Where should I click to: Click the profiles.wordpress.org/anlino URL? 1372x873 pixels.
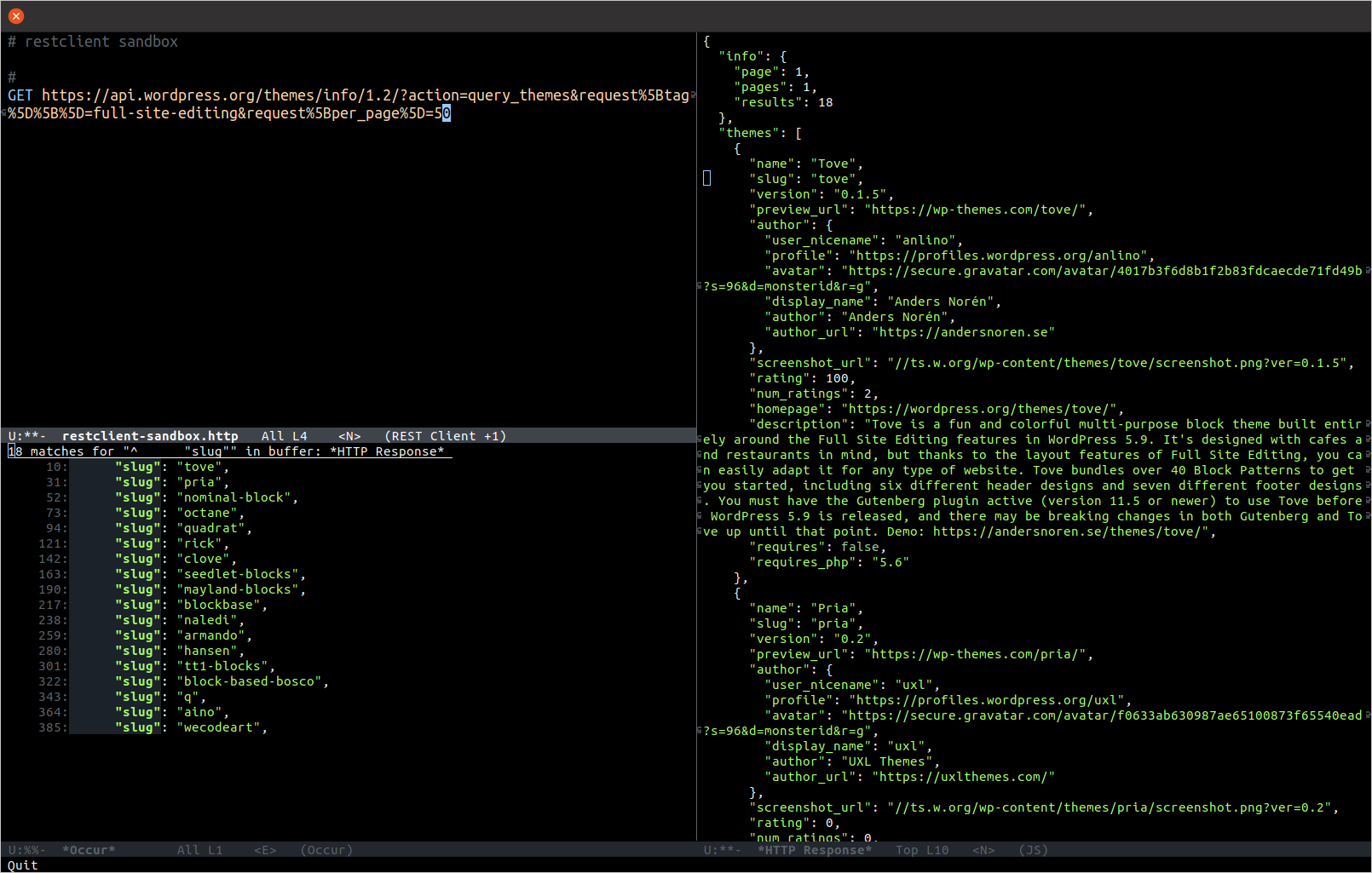coord(998,256)
